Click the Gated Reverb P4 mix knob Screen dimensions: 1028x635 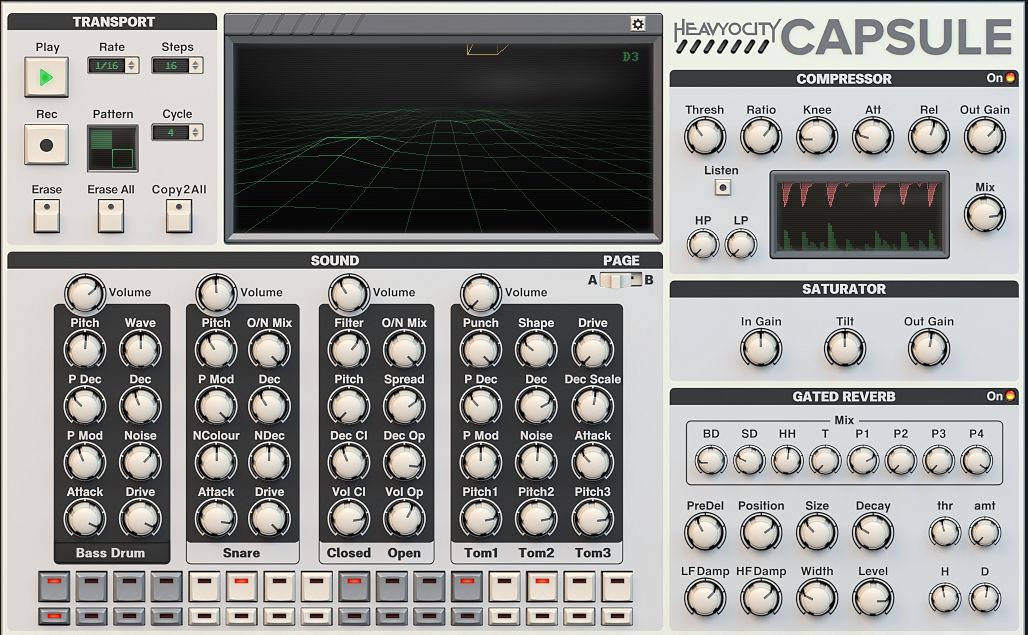coord(976,461)
